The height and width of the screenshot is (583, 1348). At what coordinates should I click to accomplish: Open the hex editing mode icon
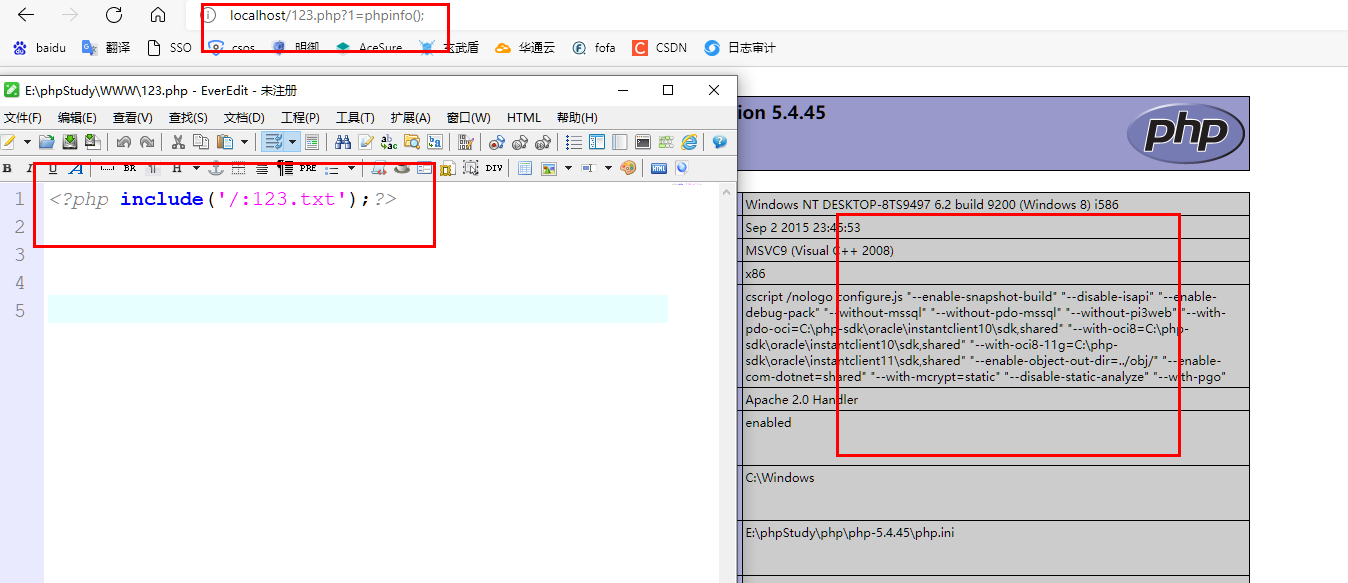coord(465,142)
